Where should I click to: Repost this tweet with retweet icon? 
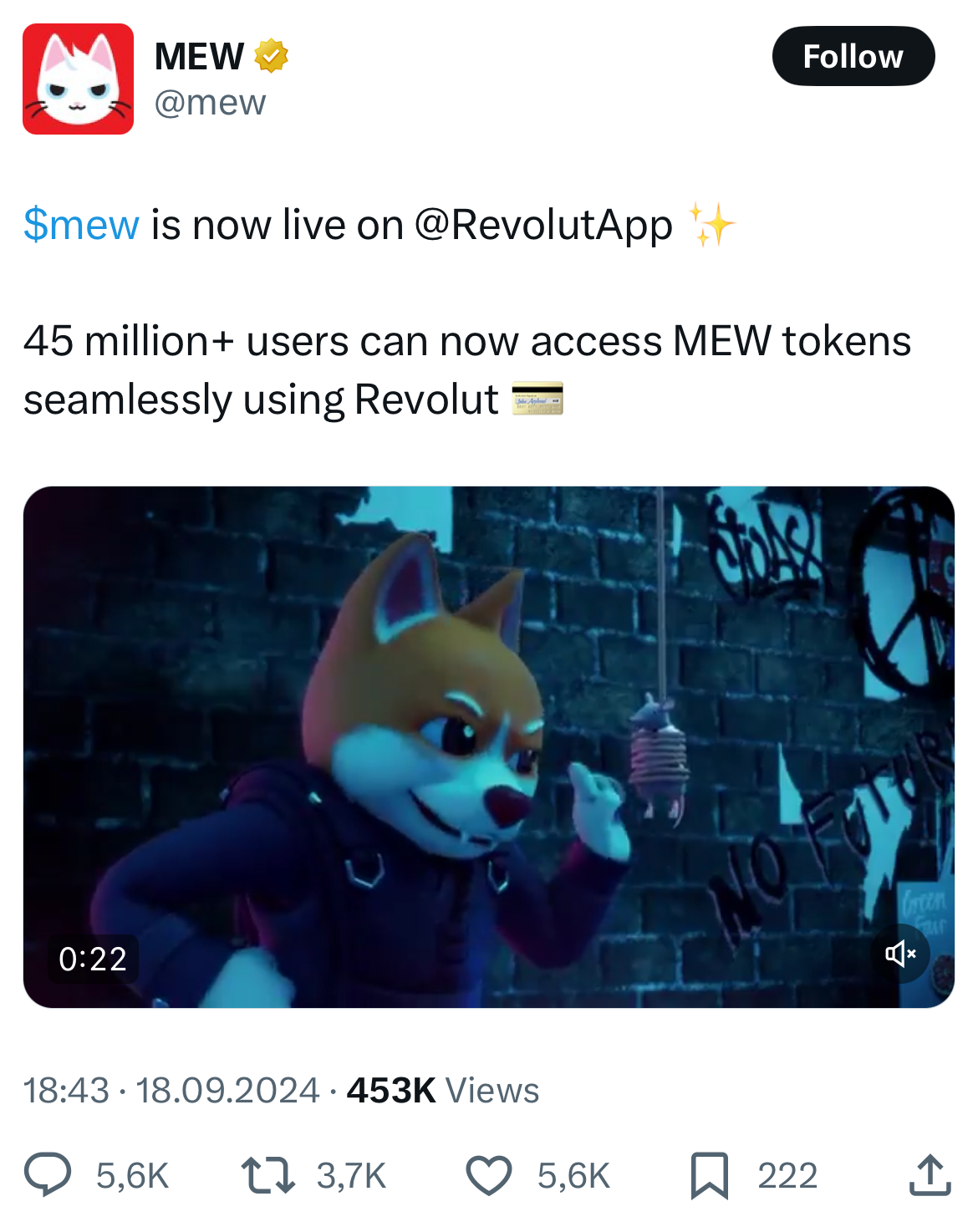pos(267,1174)
